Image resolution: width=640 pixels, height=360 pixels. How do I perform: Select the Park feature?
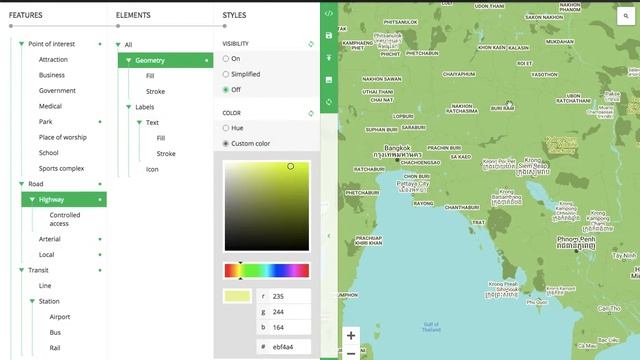[45, 122]
